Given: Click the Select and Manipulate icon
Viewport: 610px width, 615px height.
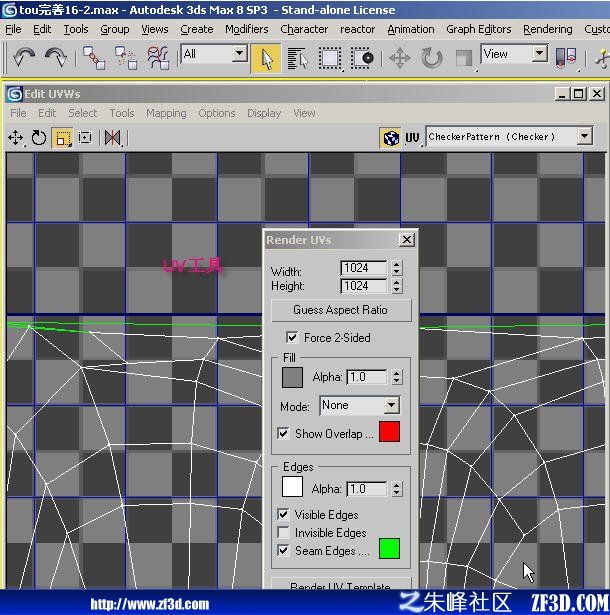Looking at the screenshot, I should click(602, 59).
